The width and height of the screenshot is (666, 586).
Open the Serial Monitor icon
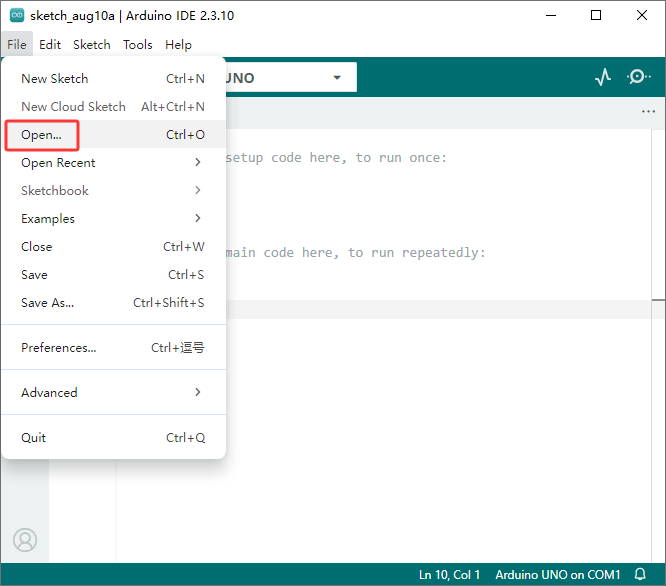coord(638,77)
